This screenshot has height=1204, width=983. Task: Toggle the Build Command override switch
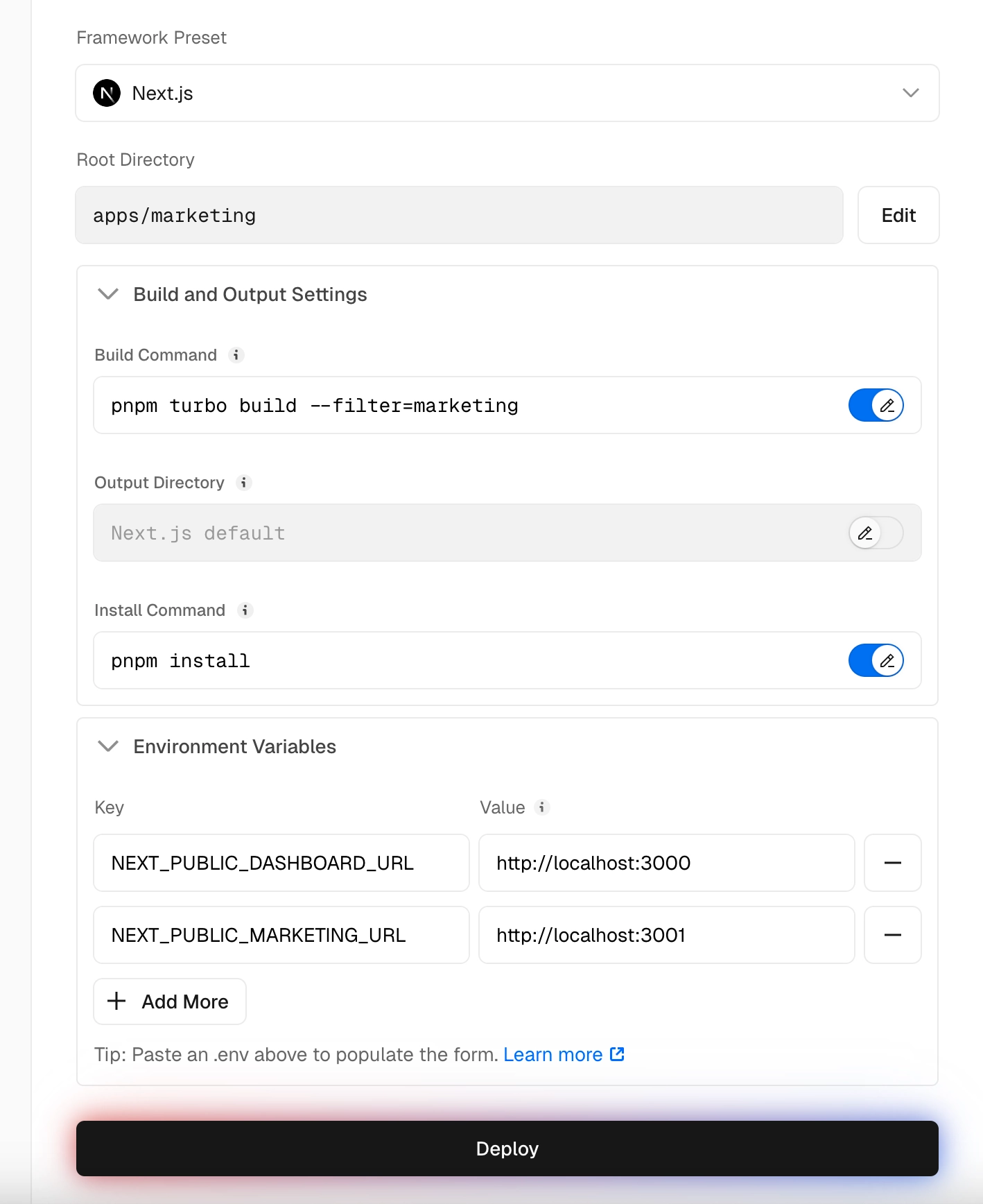876,405
